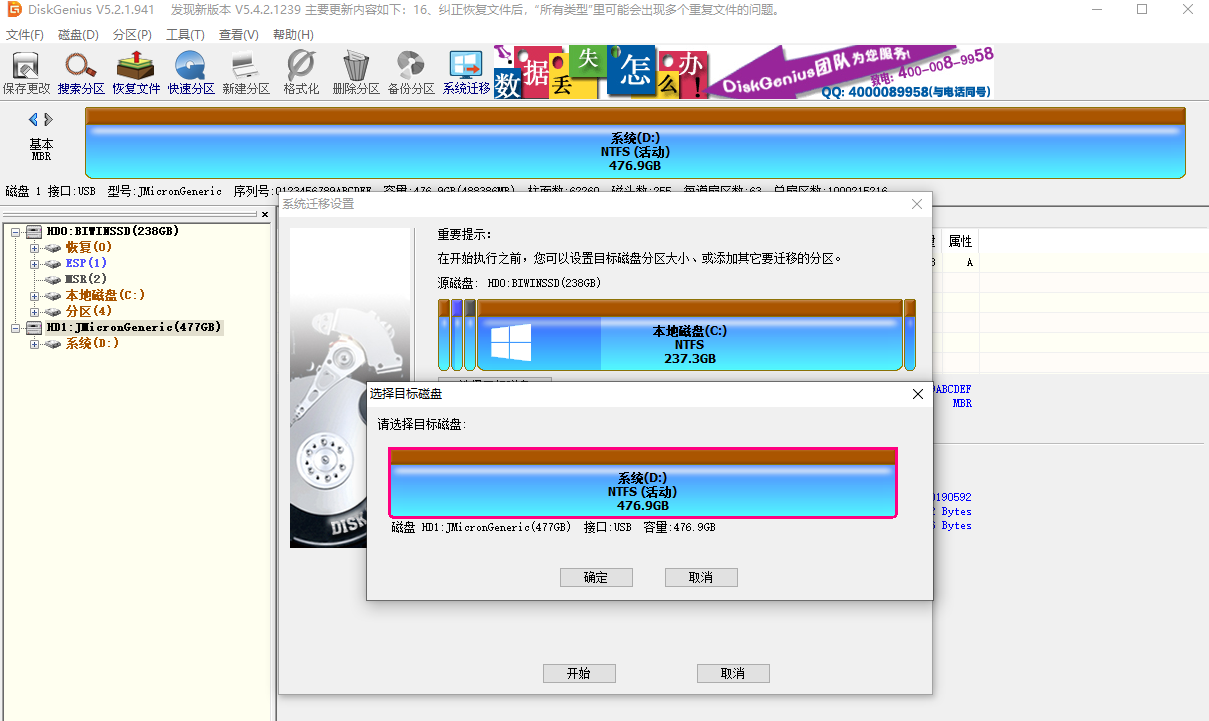The image size is (1209, 721).
Task: Click the drive icon beside 本地磁盘(C:)
Action: pyautogui.click(x=54, y=295)
